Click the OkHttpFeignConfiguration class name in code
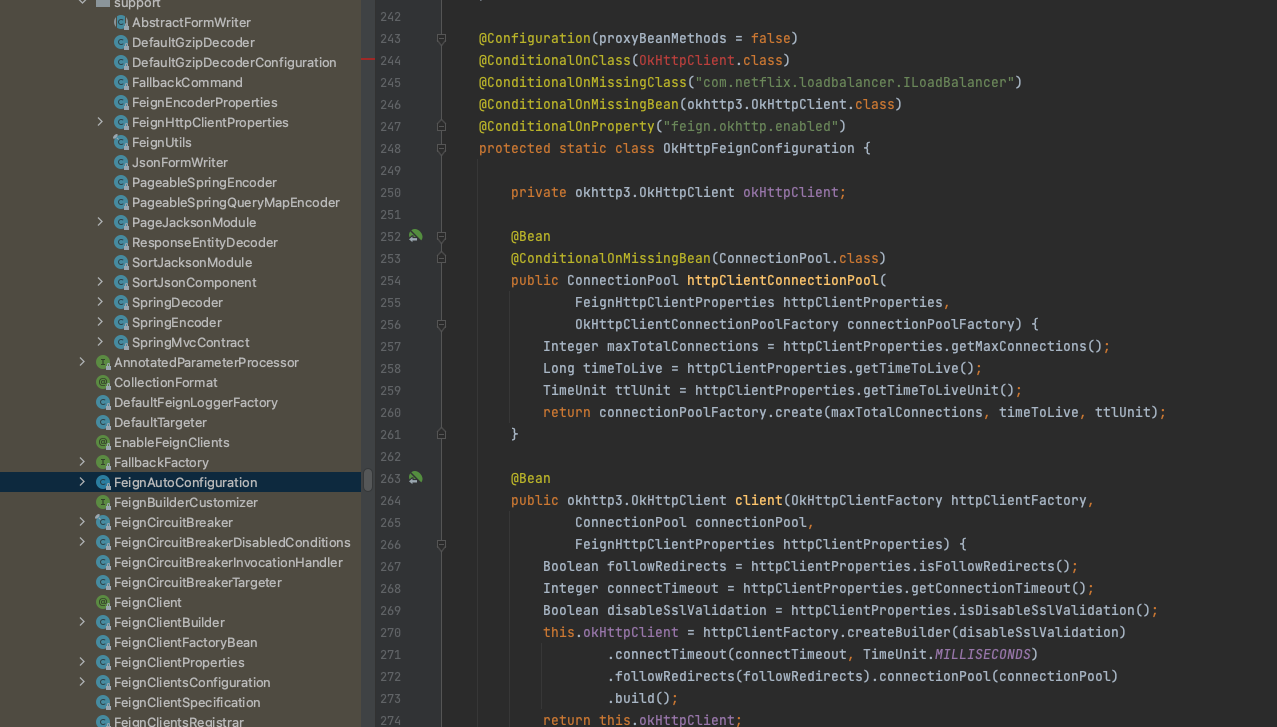 [759, 148]
